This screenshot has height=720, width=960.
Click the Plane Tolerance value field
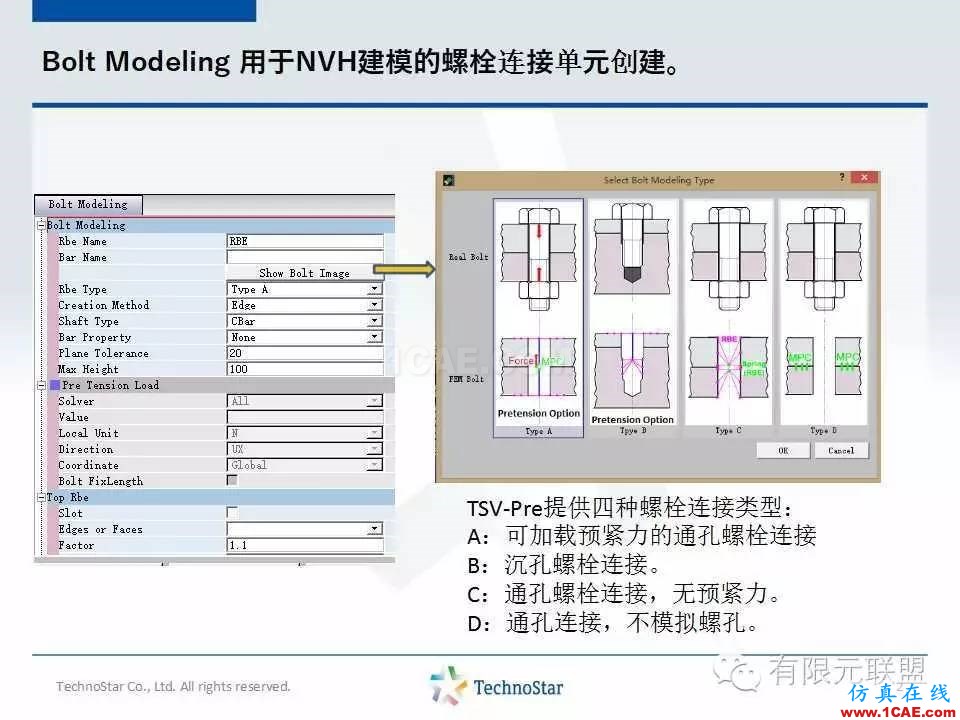click(305, 353)
